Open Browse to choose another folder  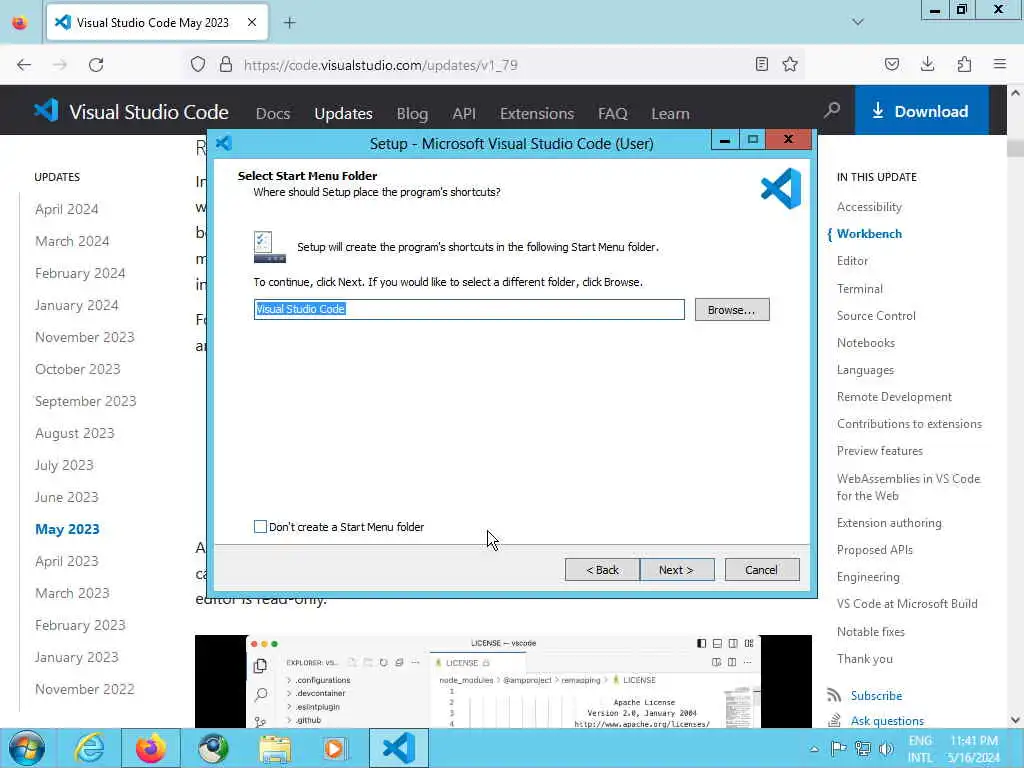(731, 310)
